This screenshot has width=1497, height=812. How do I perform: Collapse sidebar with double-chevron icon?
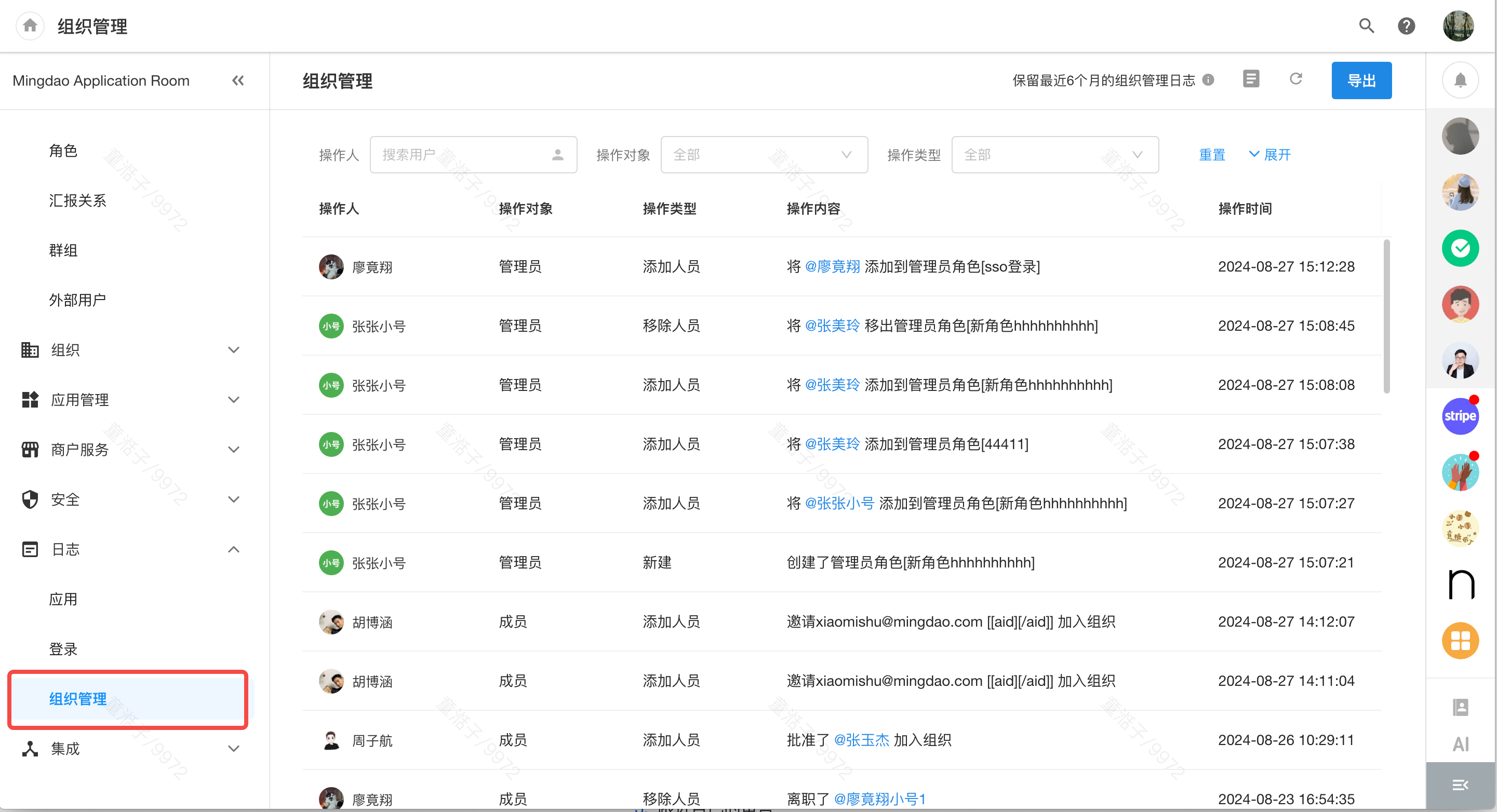238,81
